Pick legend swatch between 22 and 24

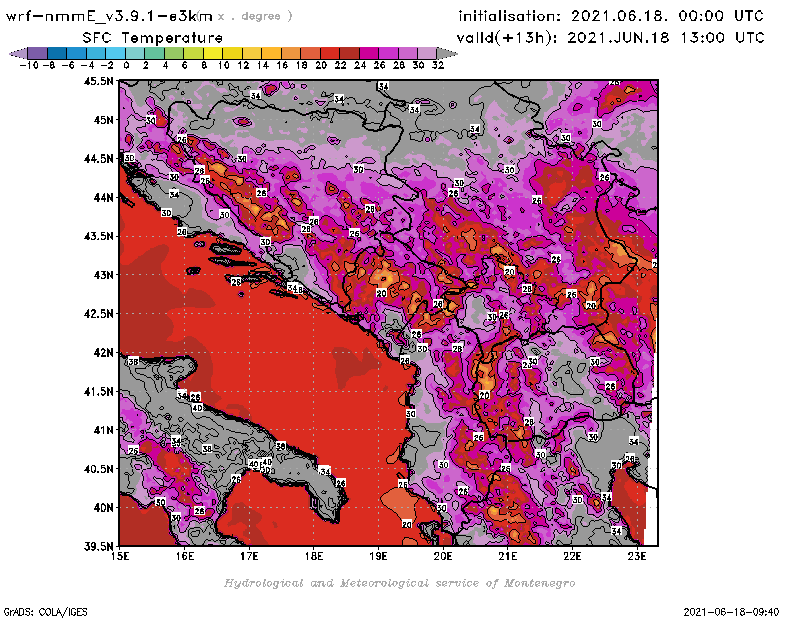[x=349, y=53]
